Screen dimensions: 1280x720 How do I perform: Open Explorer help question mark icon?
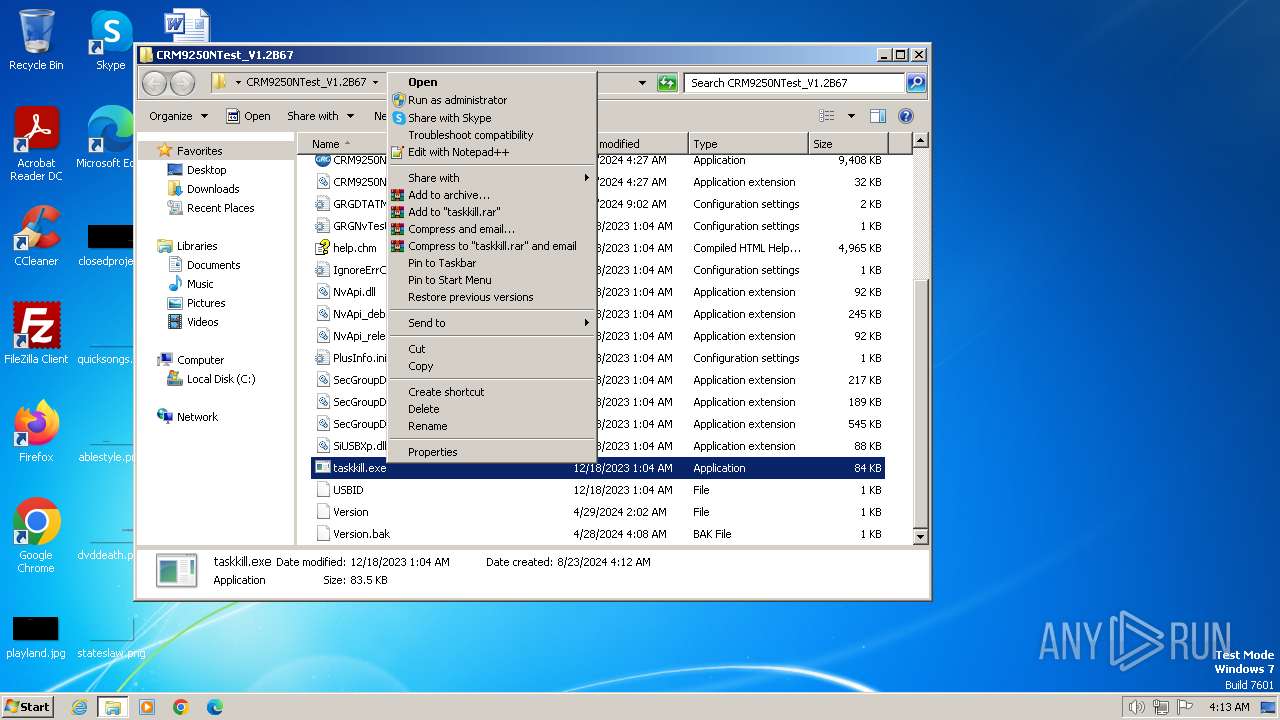906,116
